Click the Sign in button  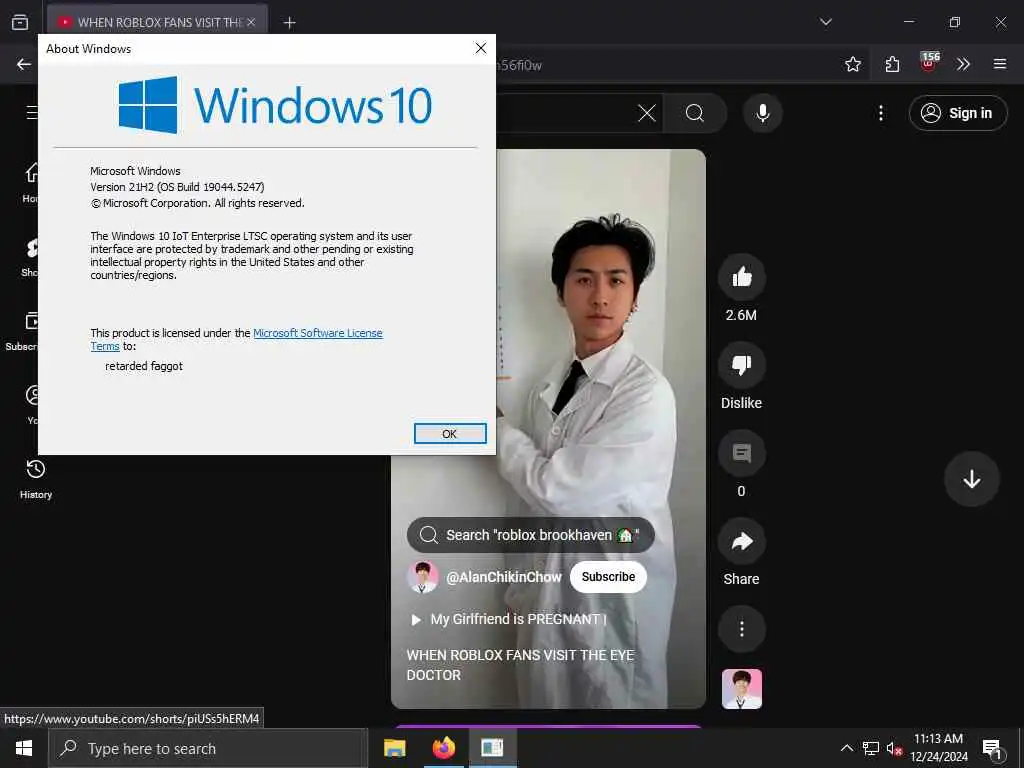coord(957,113)
